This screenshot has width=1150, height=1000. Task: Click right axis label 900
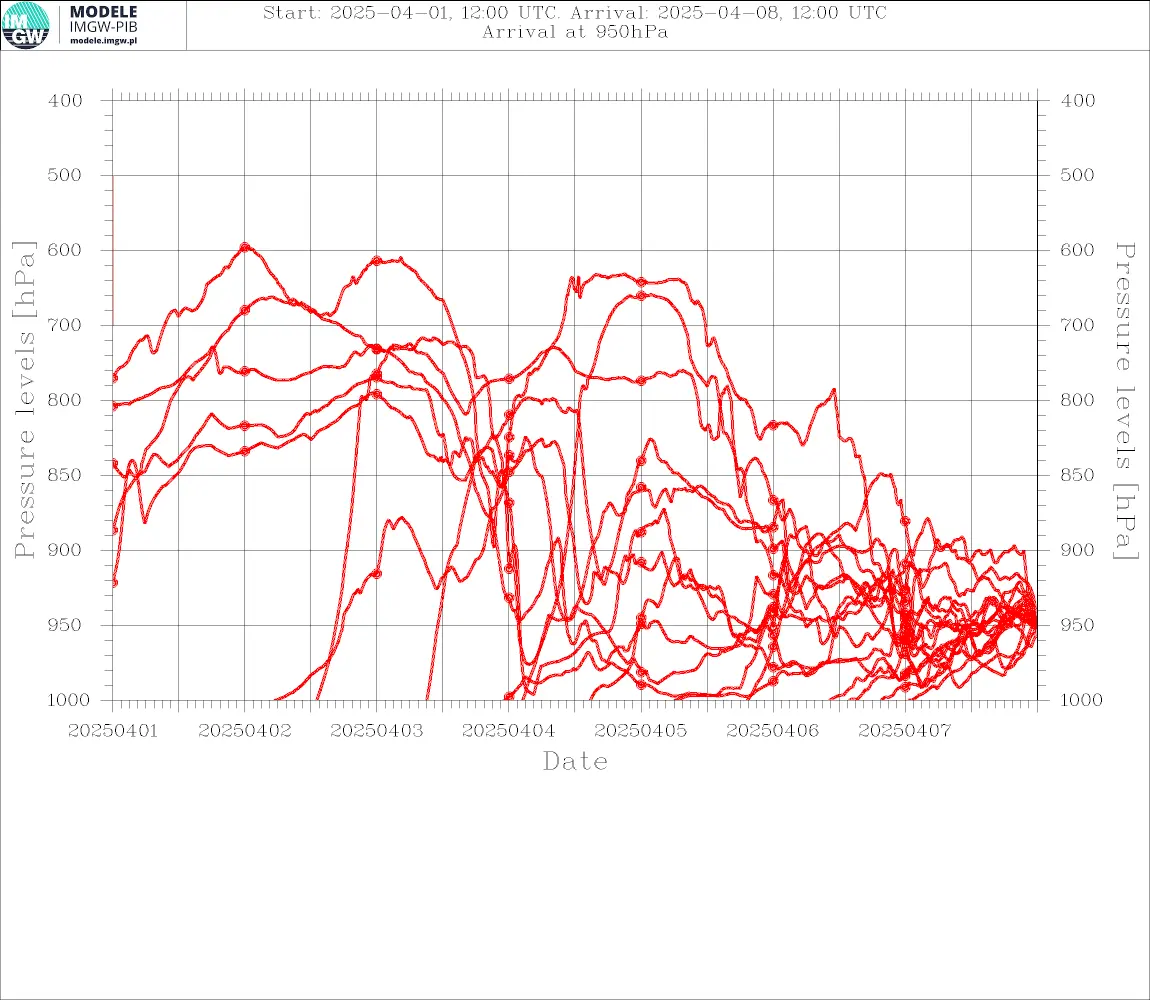coord(1078,550)
